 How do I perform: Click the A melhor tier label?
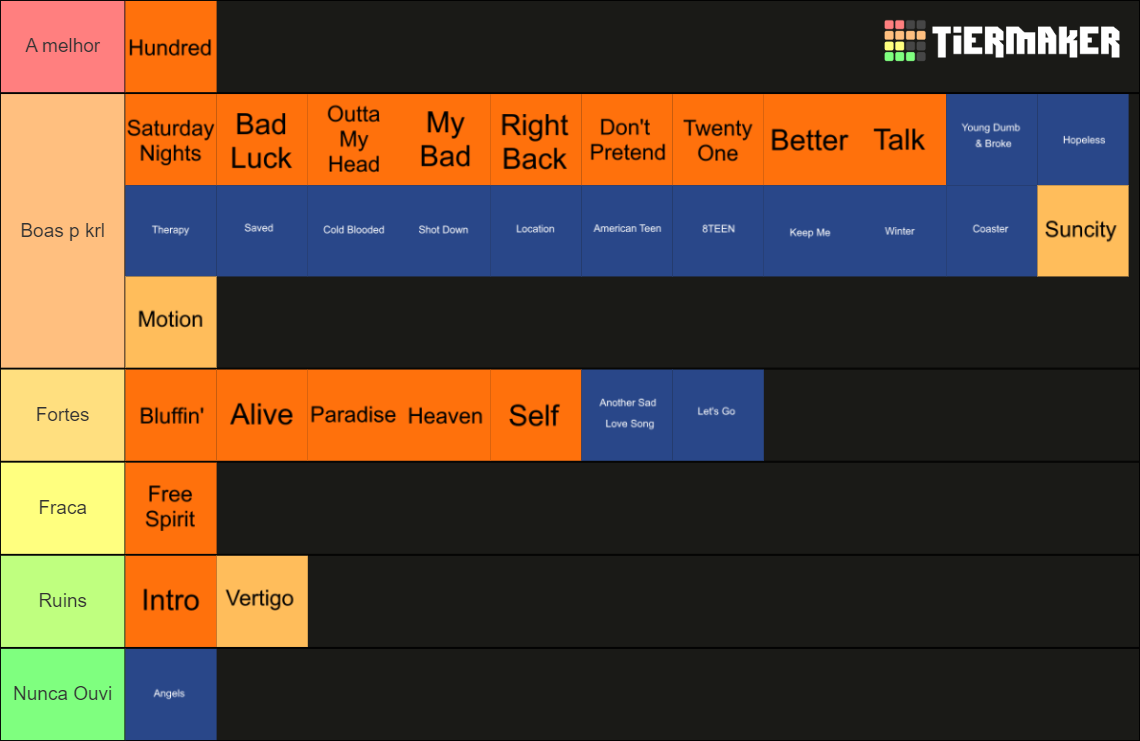(63, 47)
